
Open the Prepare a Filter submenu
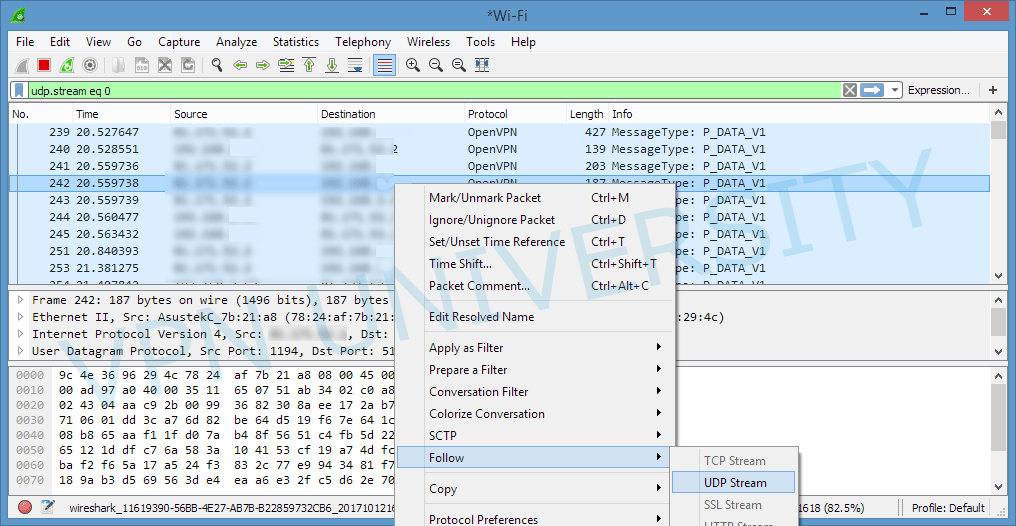(535, 370)
